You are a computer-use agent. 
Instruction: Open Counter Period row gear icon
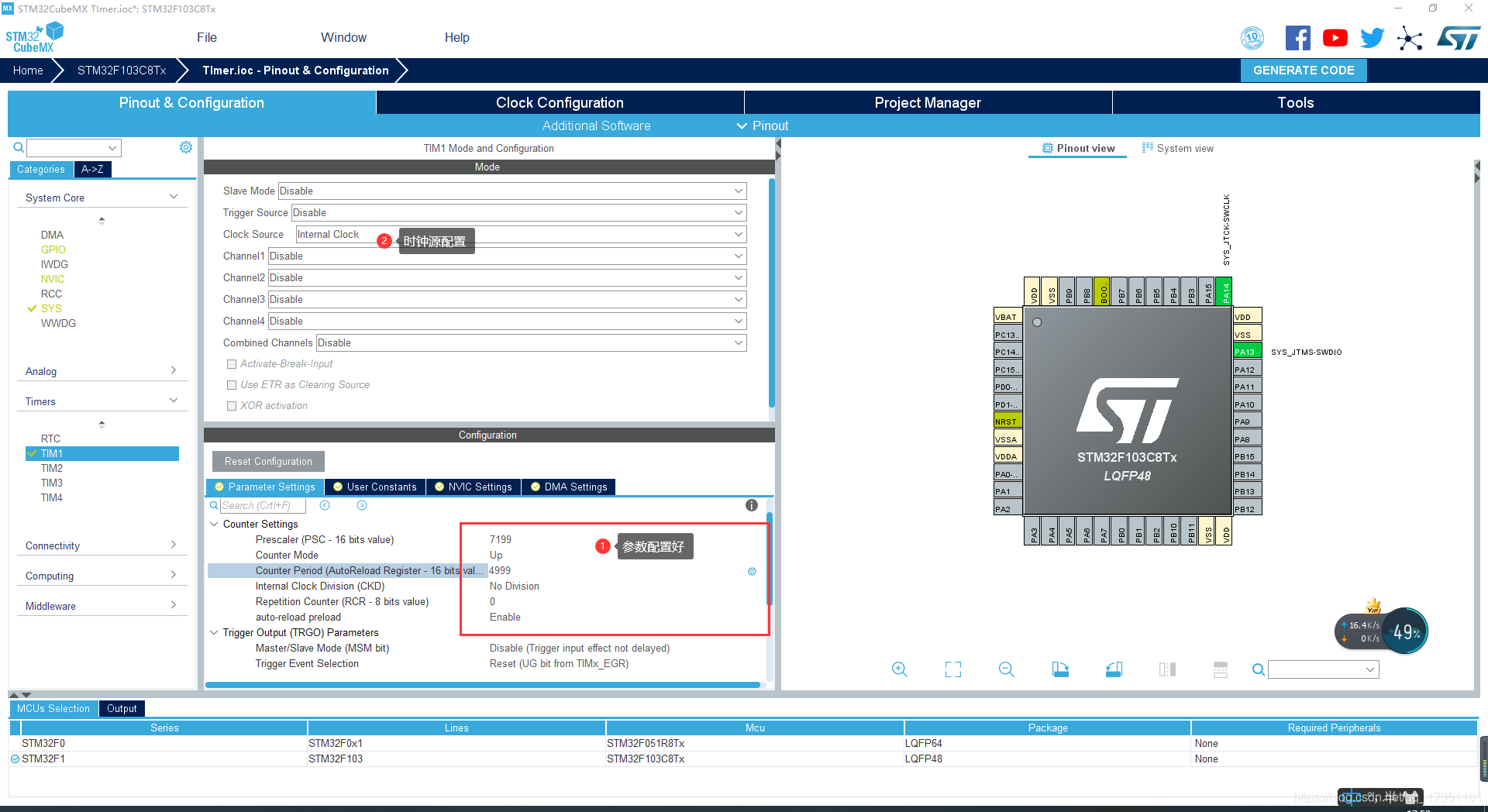pyautogui.click(x=752, y=571)
